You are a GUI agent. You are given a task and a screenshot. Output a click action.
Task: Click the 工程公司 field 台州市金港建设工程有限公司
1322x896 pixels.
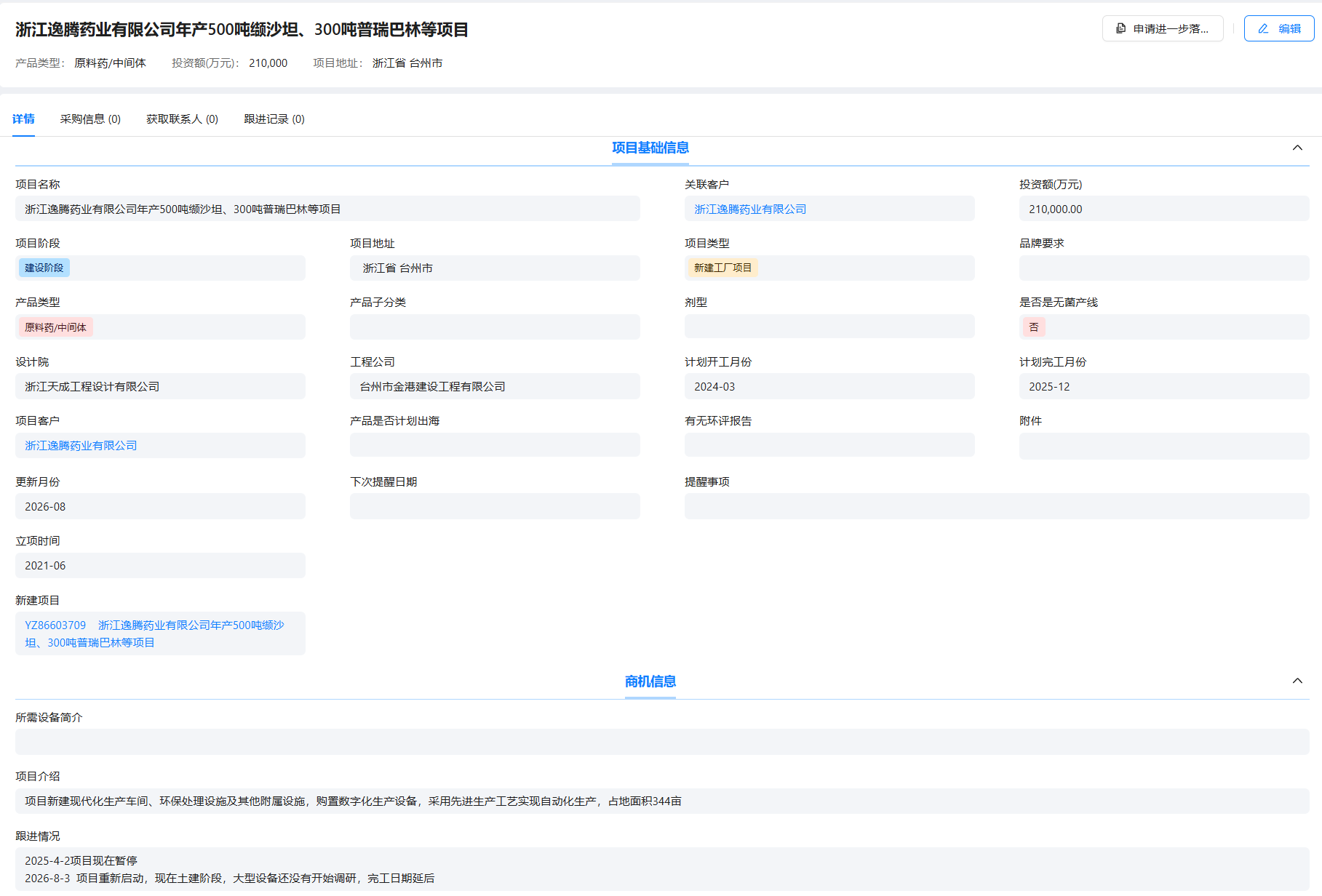[495, 386]
